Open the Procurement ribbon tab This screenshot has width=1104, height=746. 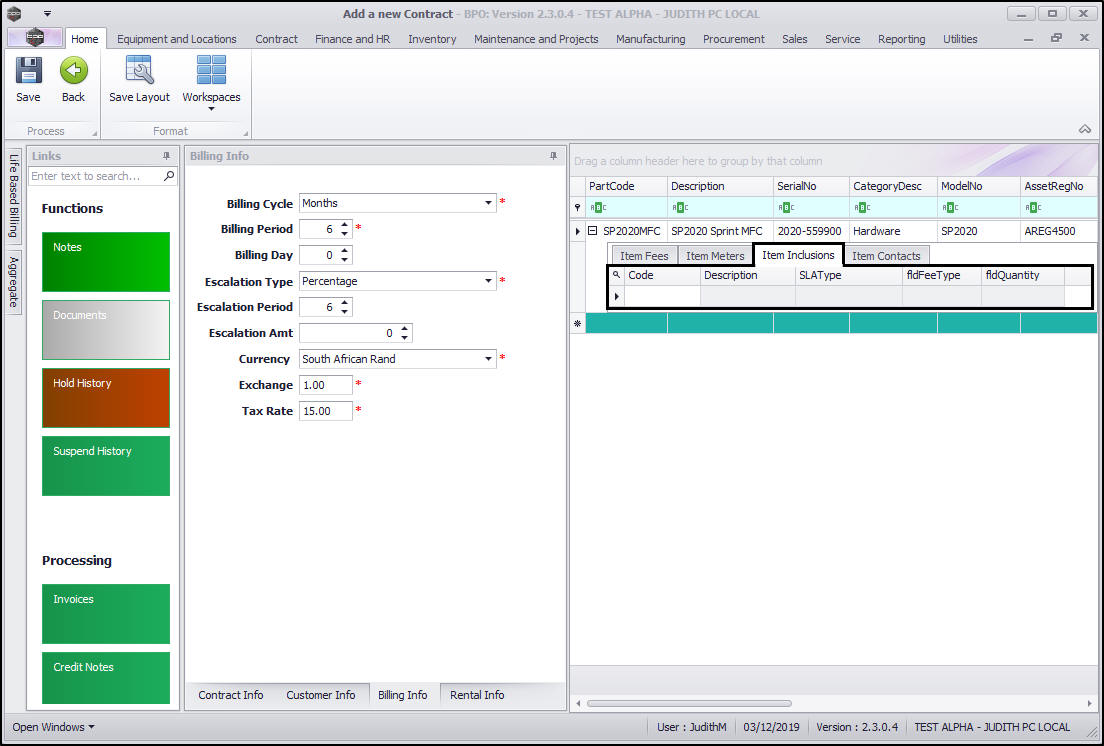pyautogui.click(x=733, y=39)
